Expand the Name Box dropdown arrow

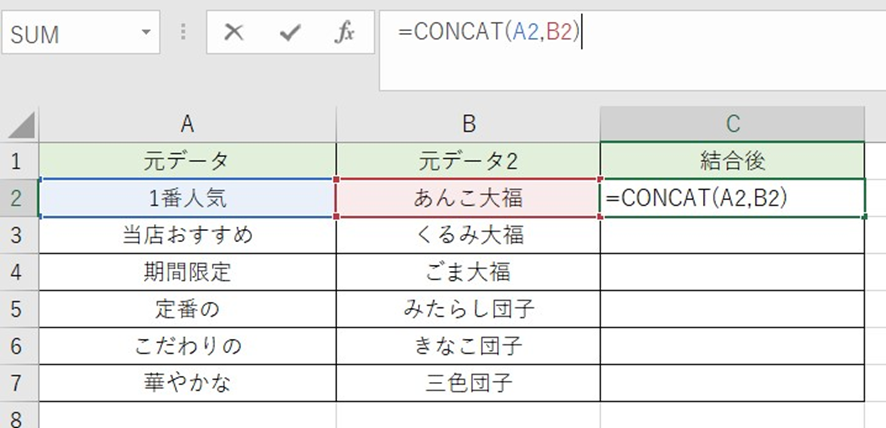pos(148,33)
